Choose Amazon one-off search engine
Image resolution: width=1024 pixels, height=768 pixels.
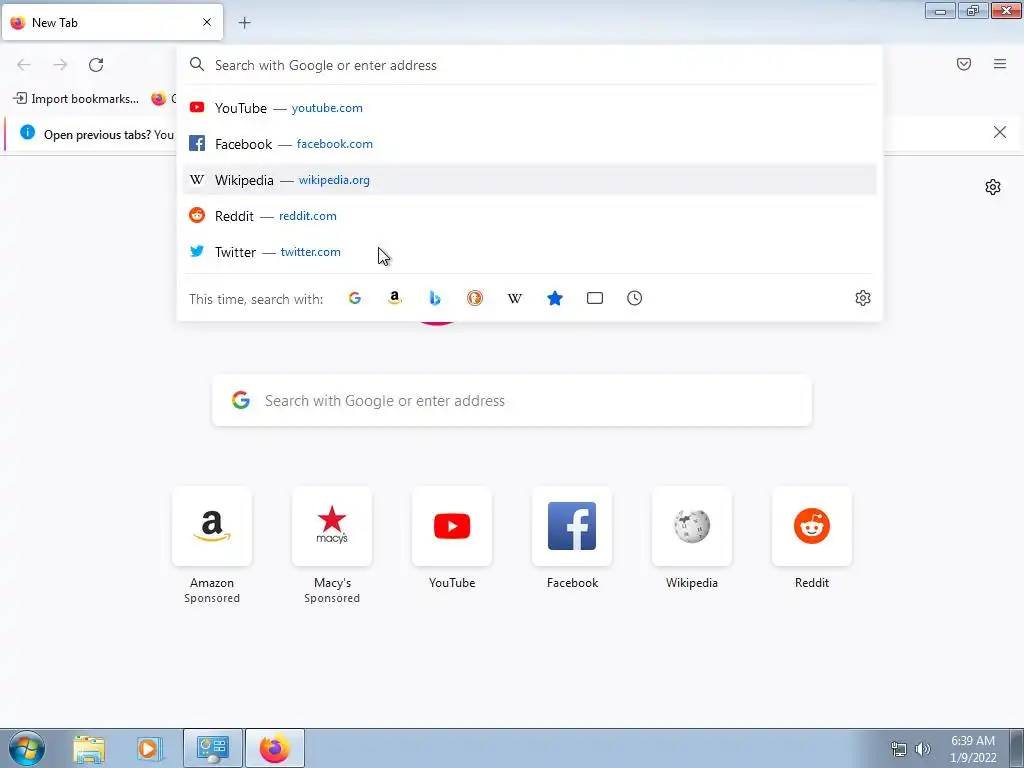pos(394,298)
